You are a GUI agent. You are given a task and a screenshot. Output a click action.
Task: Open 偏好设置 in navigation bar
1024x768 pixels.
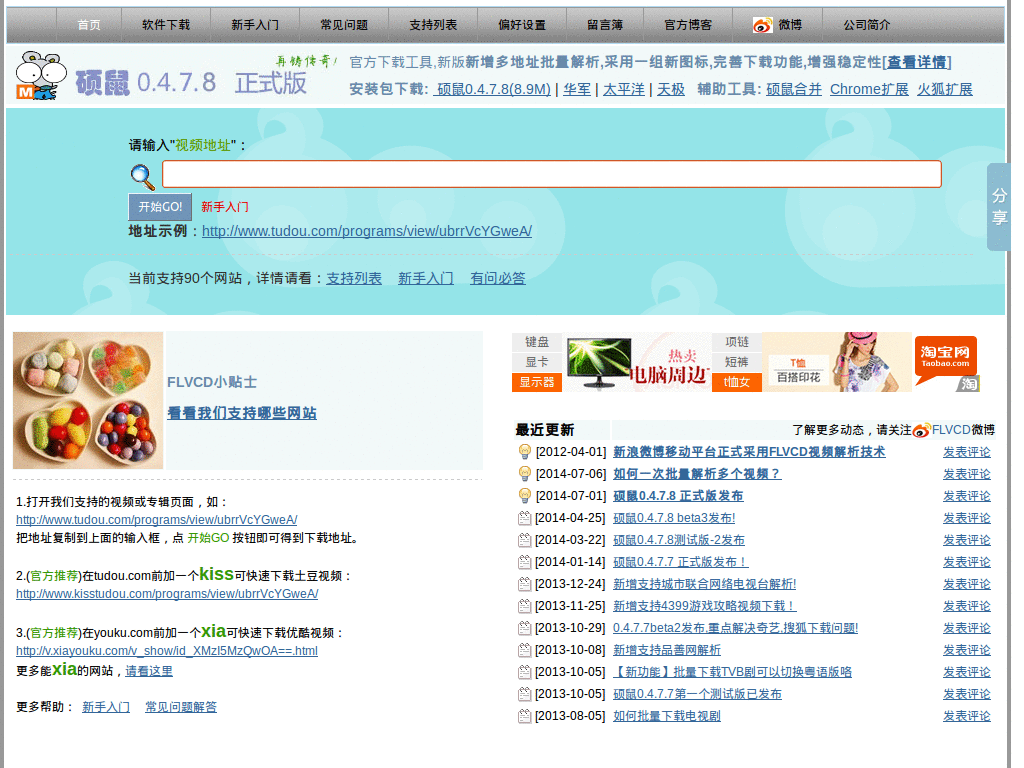(x=522, y=25)
